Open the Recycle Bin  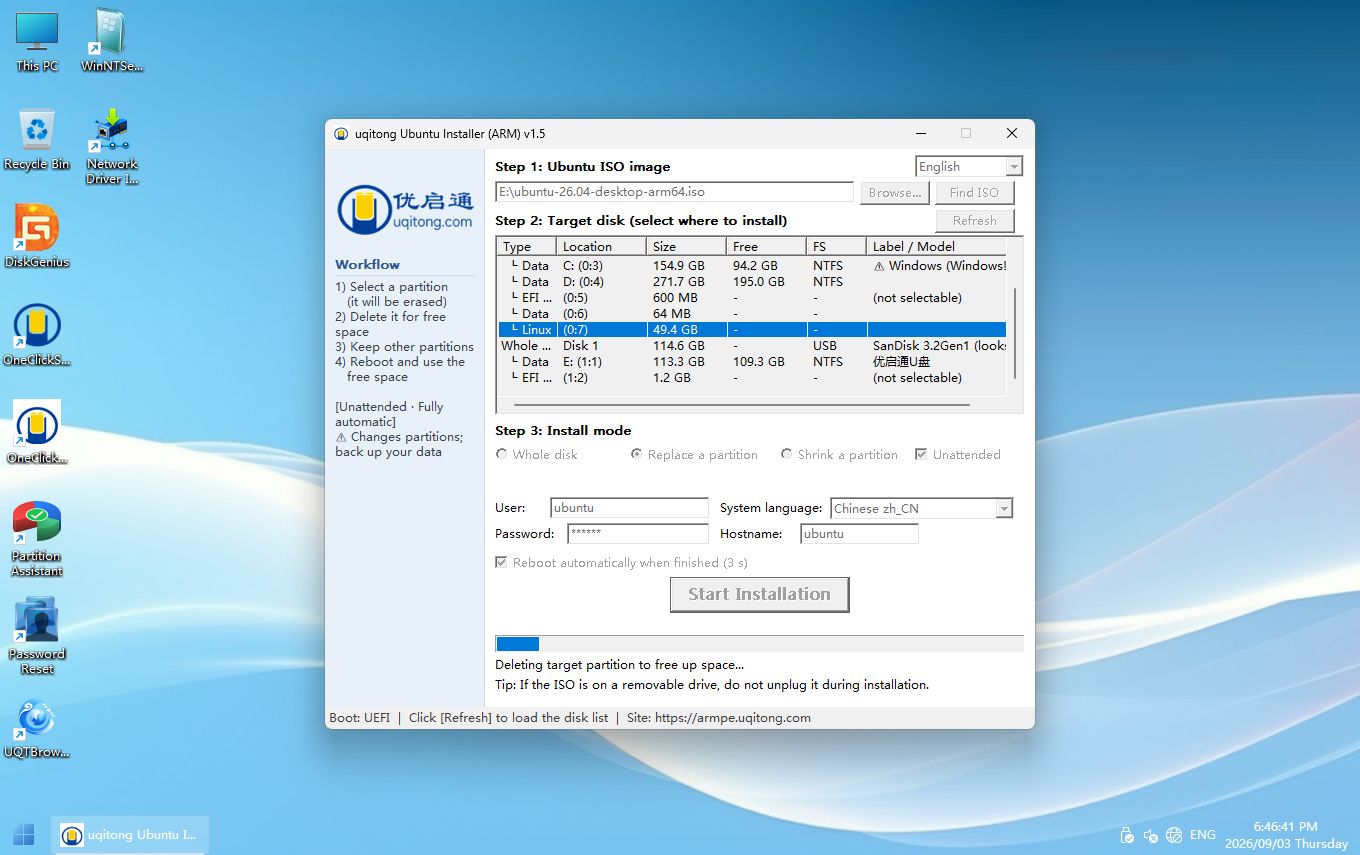(x=37, y=140)
